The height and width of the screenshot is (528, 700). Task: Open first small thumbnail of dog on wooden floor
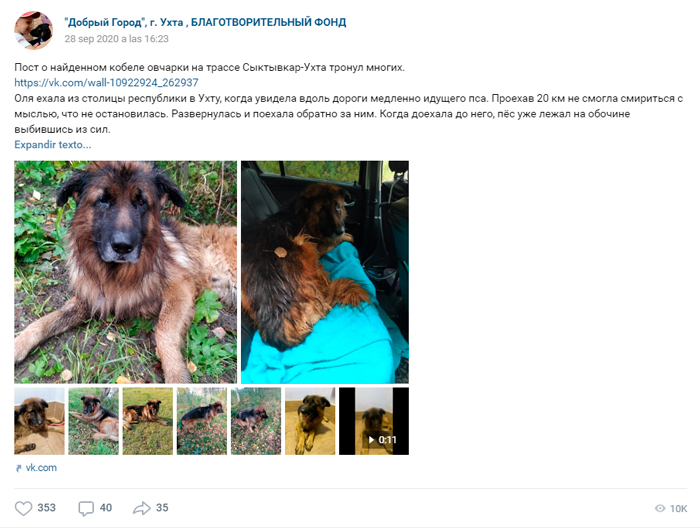click(x=39, y=421)
